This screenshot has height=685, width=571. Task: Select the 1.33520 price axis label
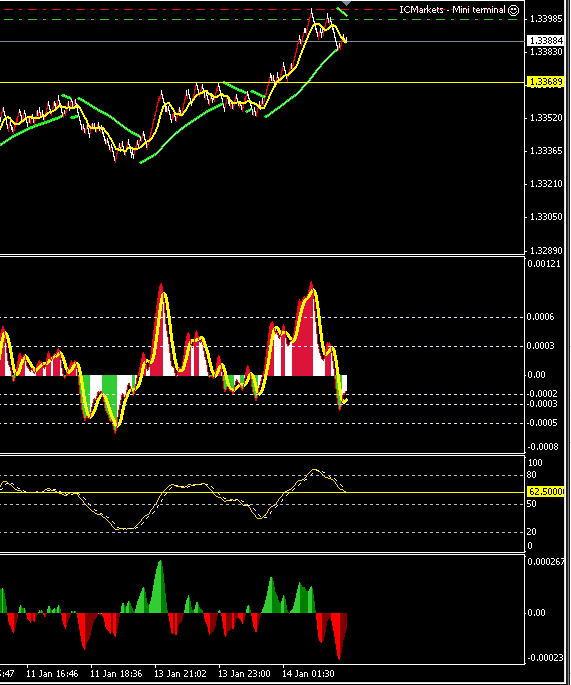click(x=546, y=118)
